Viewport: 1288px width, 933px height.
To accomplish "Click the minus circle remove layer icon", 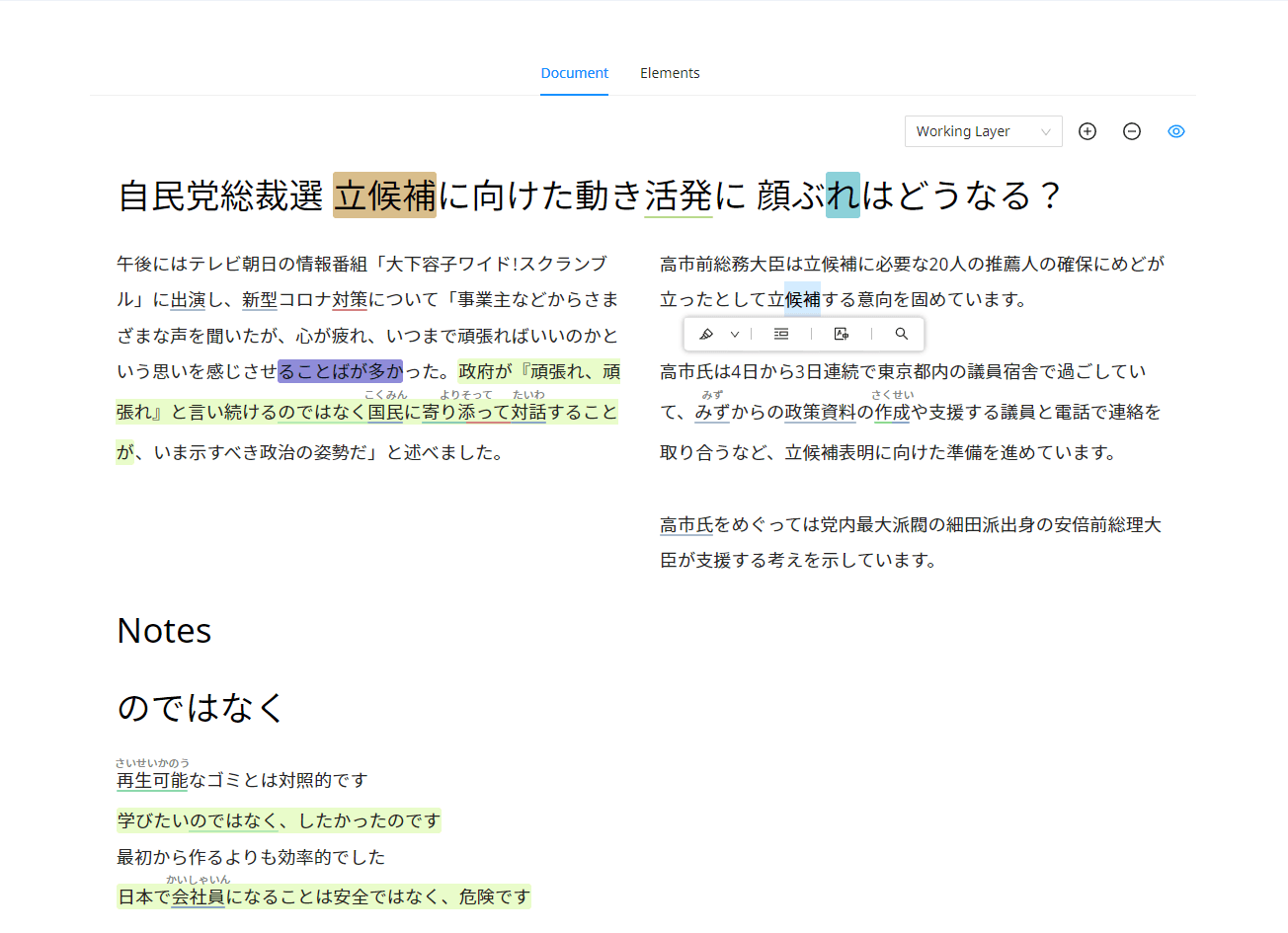I will (x=1132, y=131).
